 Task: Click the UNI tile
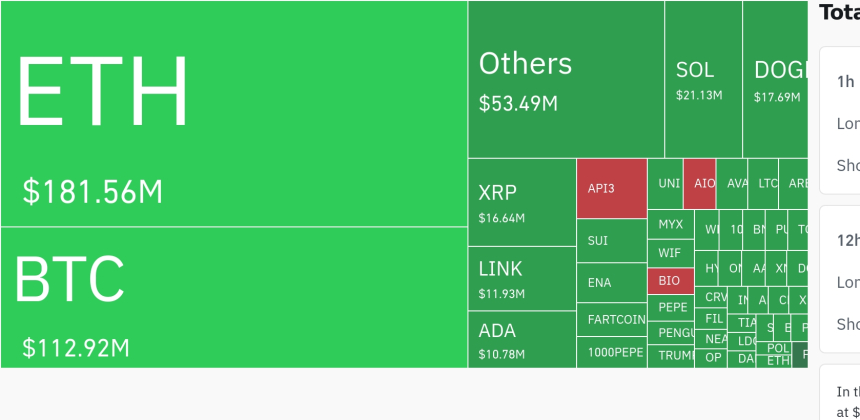pos(665,184)
